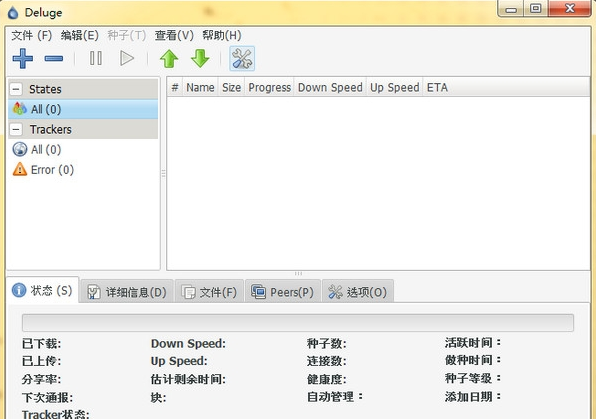The image size is (596, 419).
Task: Click the 健康度 label
Action: pos(327,379)
